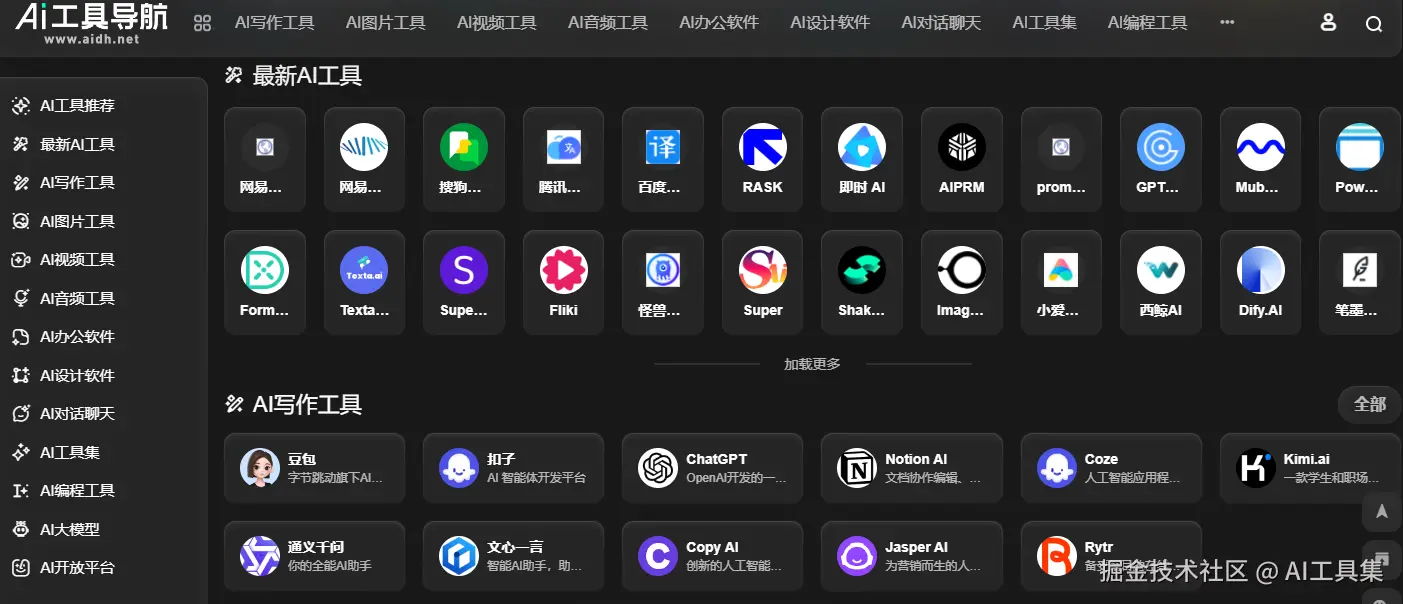
Task: Open the Texta.ai tool card
Action: 364,282
